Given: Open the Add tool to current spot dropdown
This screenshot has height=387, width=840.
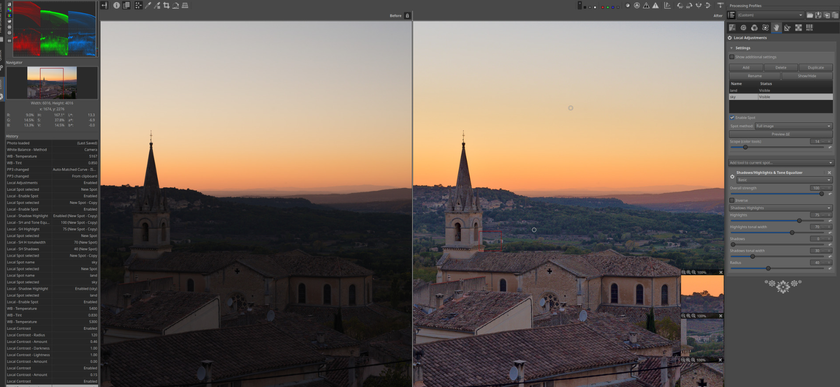Looking at the screenshot, I should [x=781, y=162].
